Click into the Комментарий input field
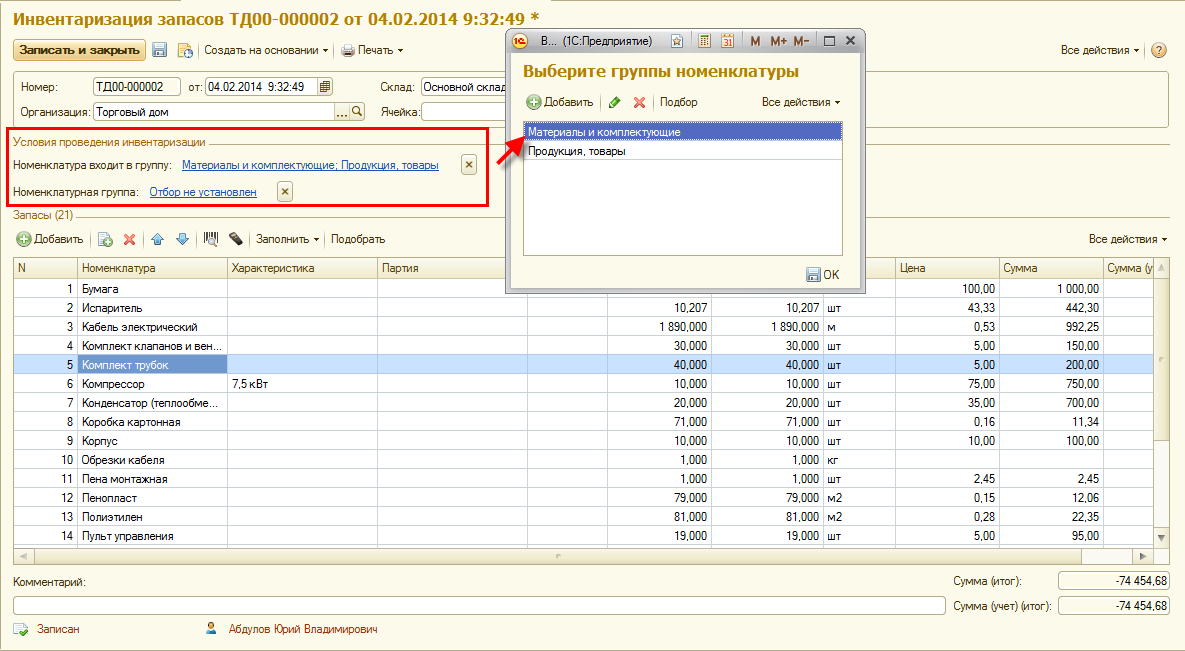Screen dimensions: 1185x651 tap(478, 605)
